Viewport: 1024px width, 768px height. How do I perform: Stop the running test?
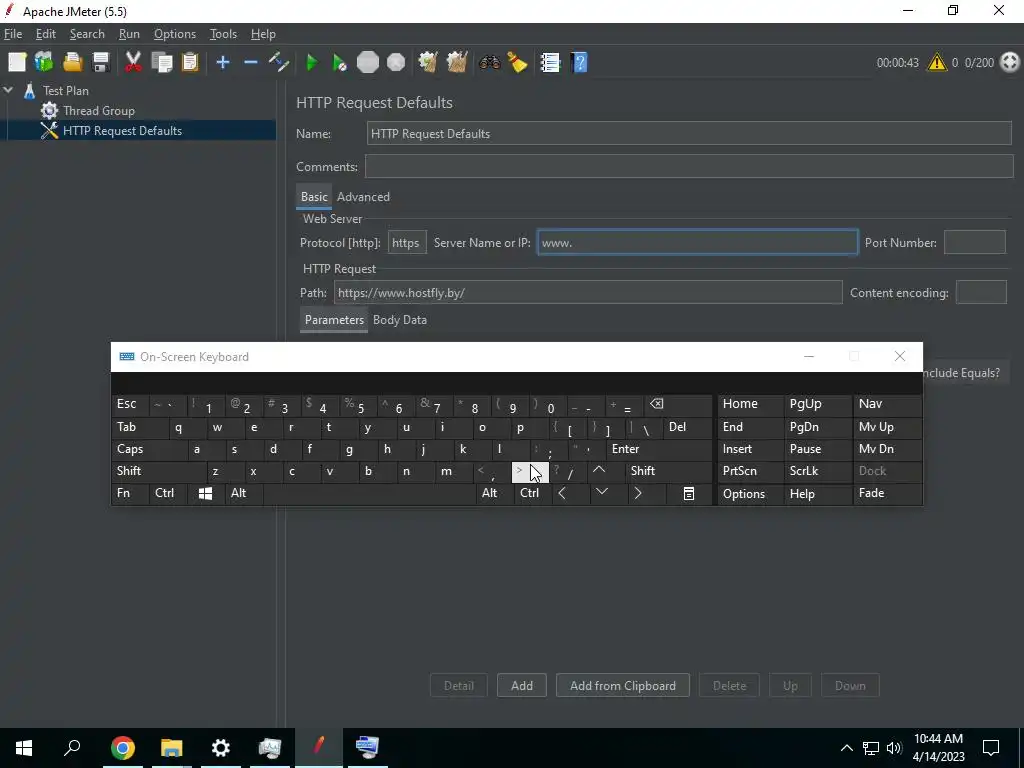tap(368, 62)
